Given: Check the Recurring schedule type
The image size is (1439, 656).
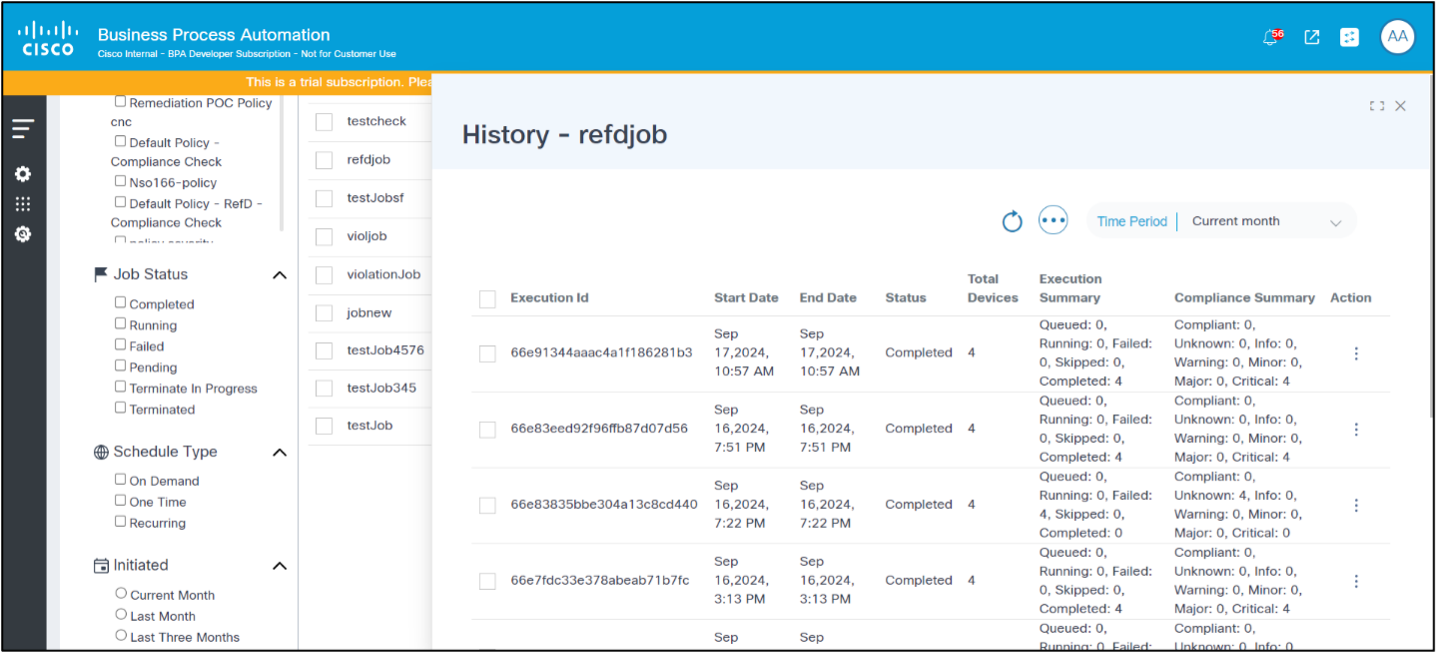Looking at the screenshot, I should (121, 521).
